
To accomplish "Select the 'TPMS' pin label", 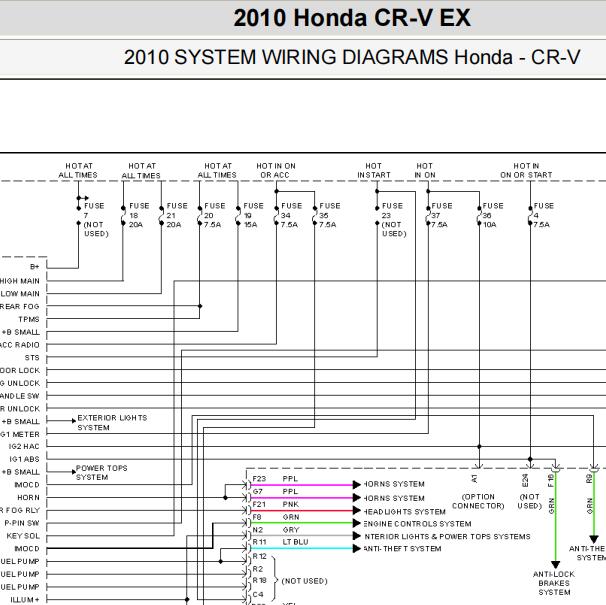I will (x=29, y=319).
